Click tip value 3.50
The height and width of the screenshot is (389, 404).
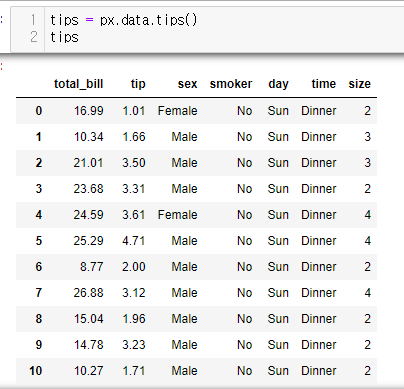(x=134, y=163)
